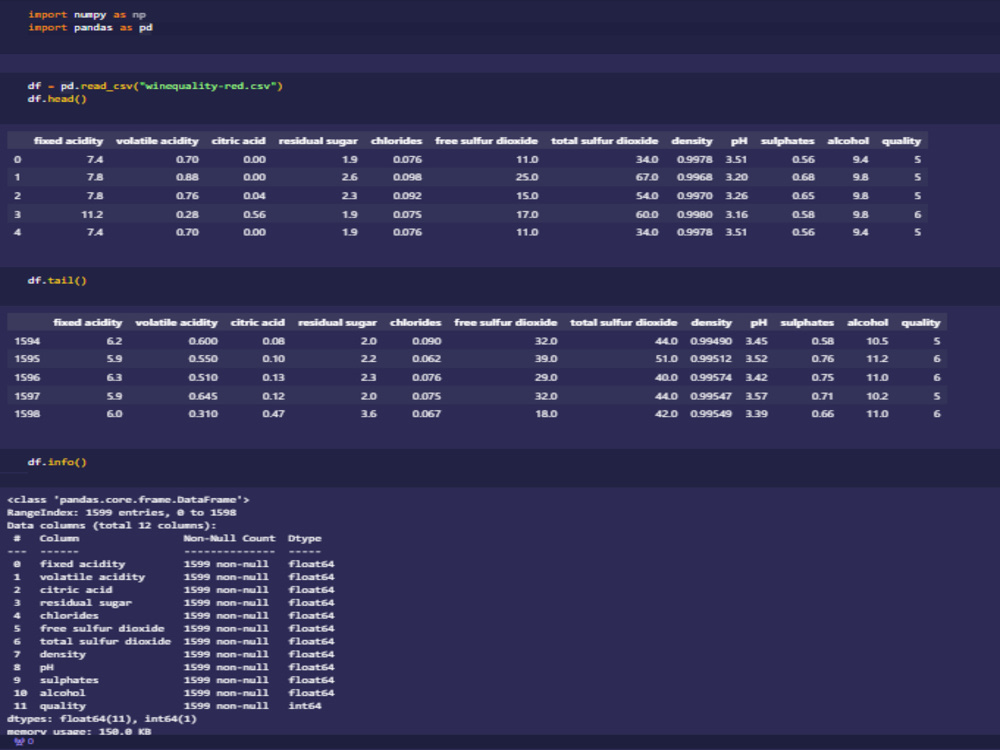This screenshot has width=1000, height=750.
Task: Select chlorides value "0.092"
Action: pyautogui.click(x=407, y=196)
